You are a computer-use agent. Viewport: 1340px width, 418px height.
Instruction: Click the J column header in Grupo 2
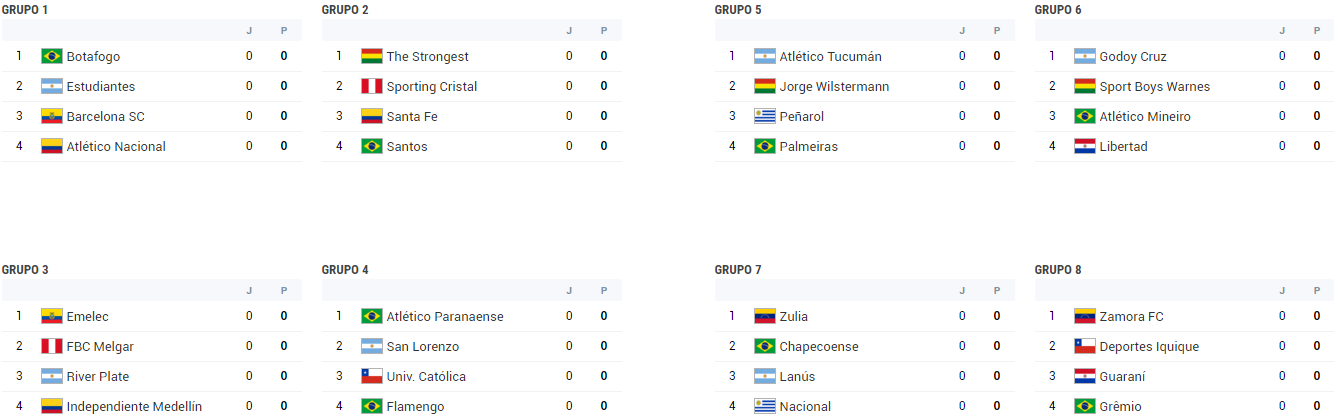569,31
